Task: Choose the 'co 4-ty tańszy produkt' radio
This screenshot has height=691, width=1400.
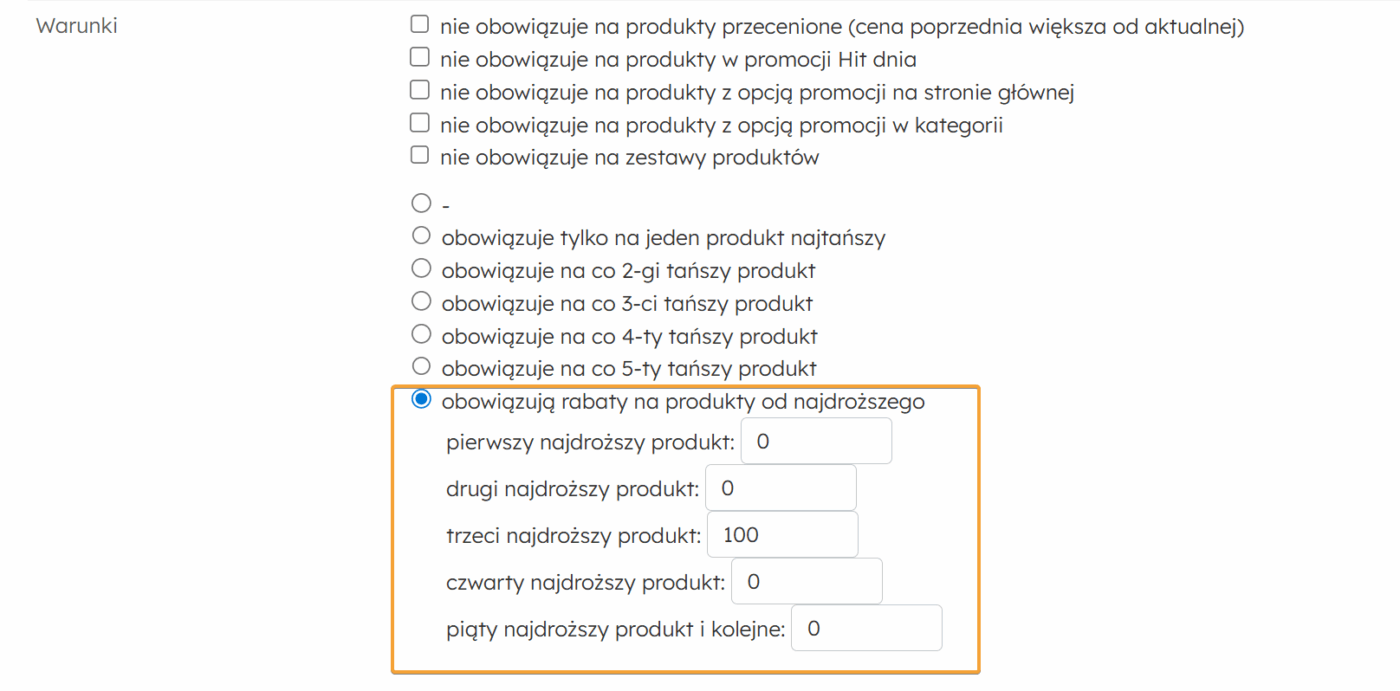Action: coord(421,334)
